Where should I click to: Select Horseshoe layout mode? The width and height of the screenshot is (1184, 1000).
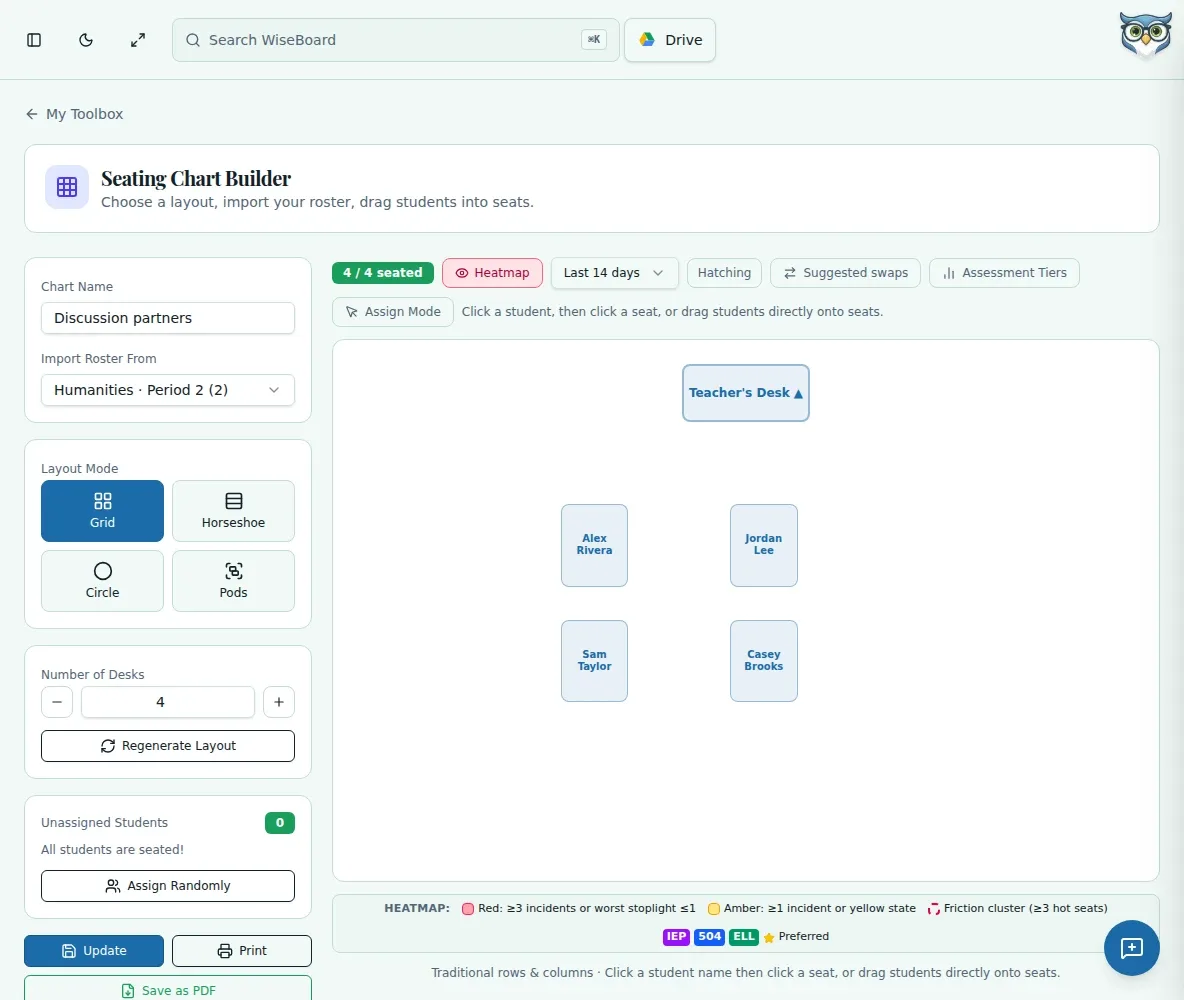tap(233, 511)
